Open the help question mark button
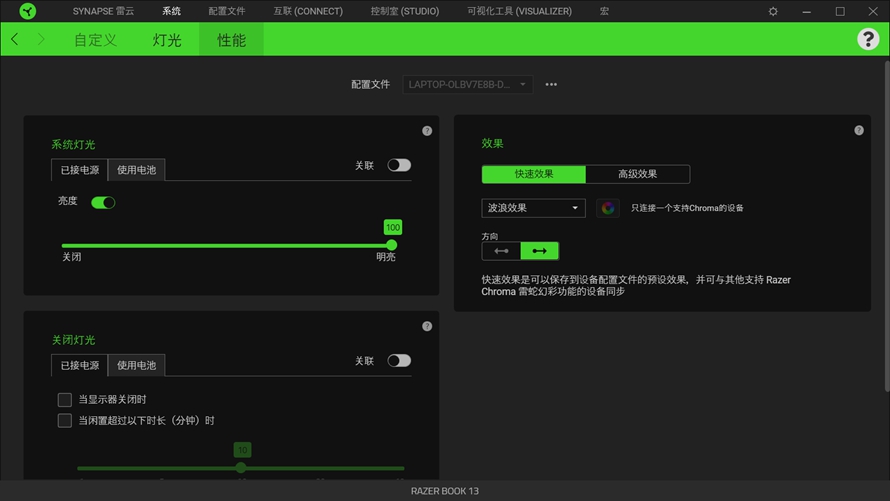The height and width of the screenshot is (501, 890). click(x=868, y=39)
